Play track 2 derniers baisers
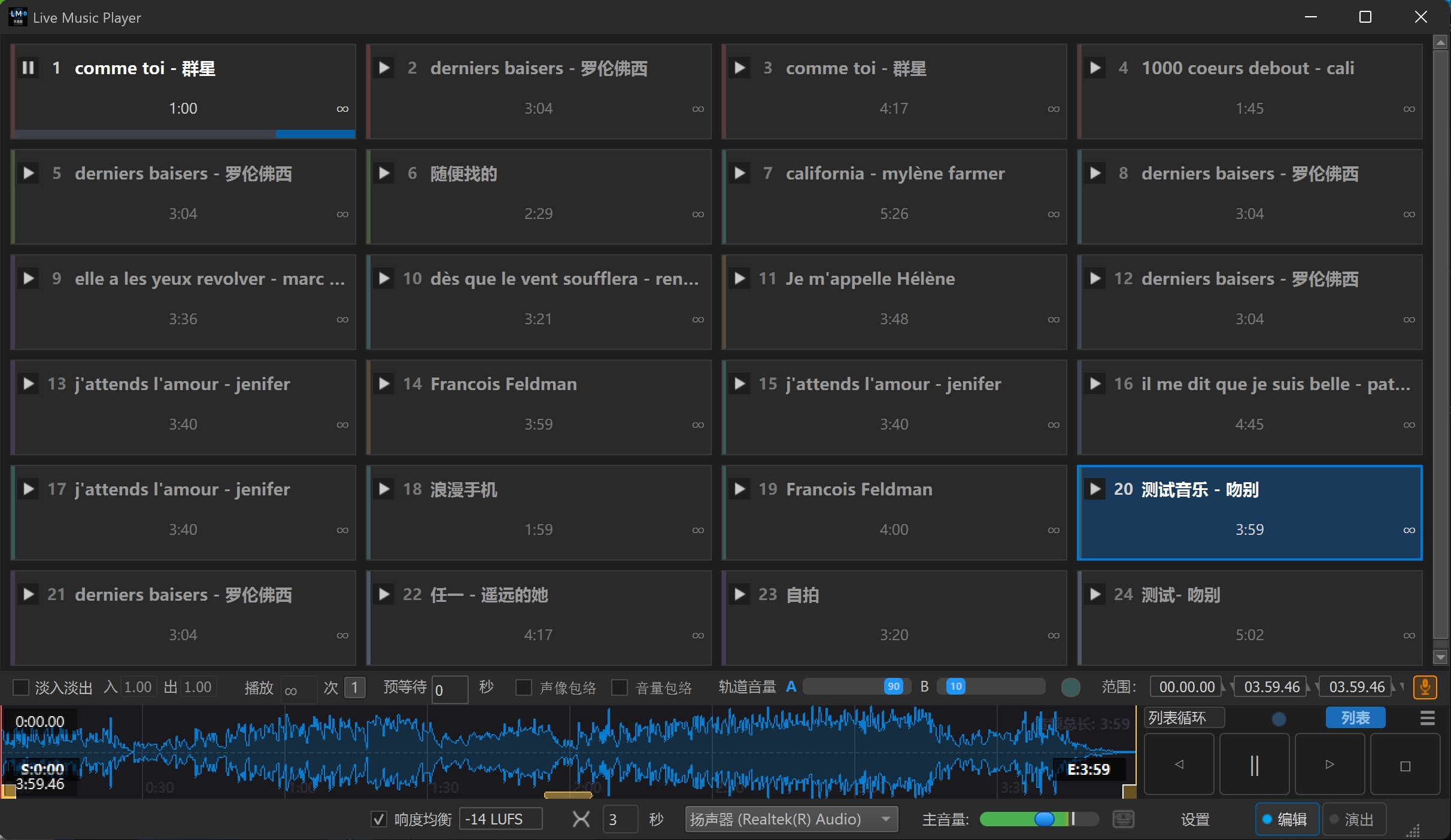Image resolution: width=1451 pixels, height=840 pixels. pos(384,68)
